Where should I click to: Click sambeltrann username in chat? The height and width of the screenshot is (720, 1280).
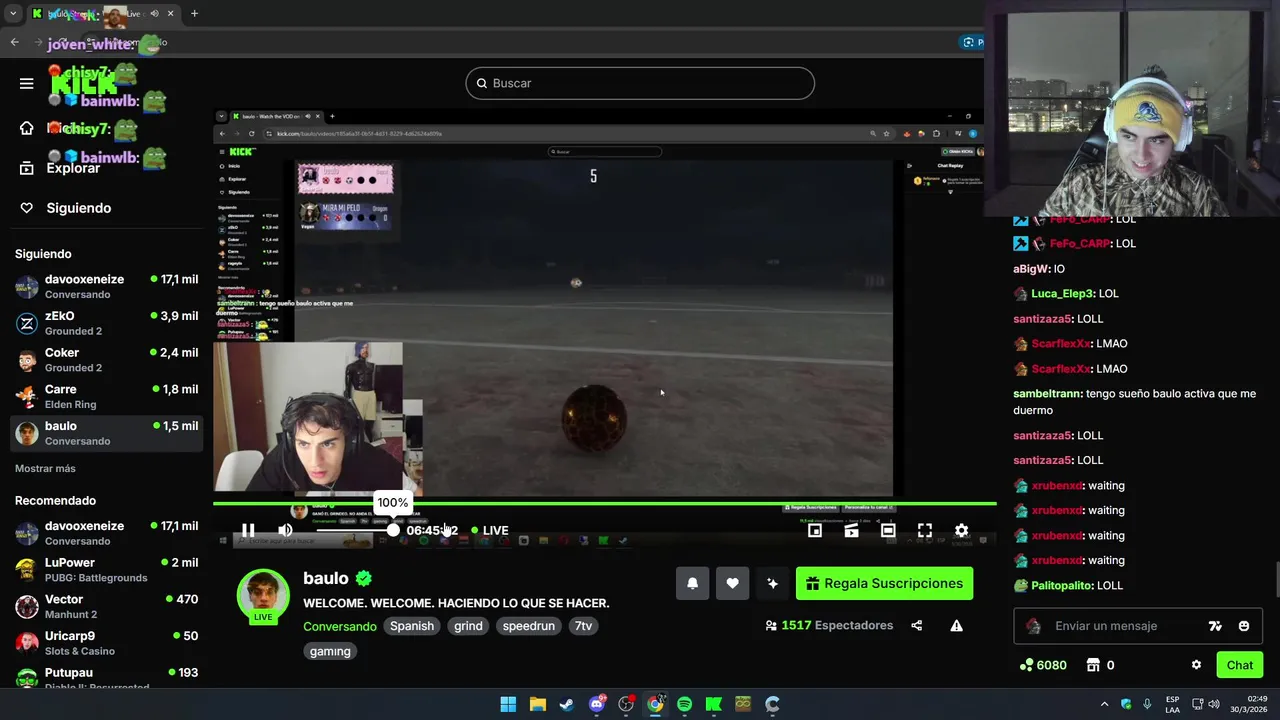pyautogui.click(x=1047, y=394)
